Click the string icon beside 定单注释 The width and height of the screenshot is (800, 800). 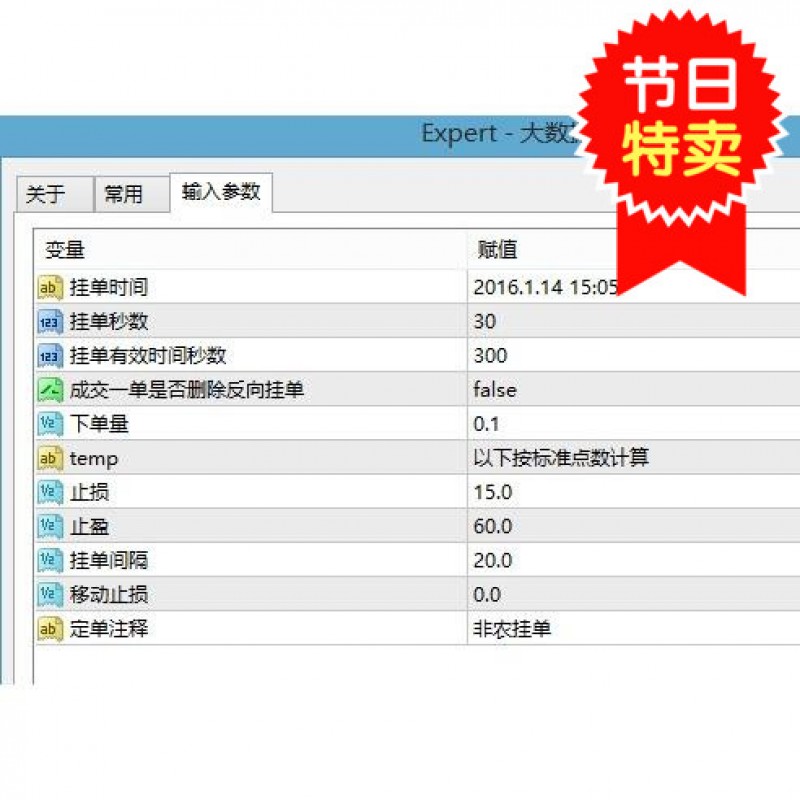[x=50, y=628]
